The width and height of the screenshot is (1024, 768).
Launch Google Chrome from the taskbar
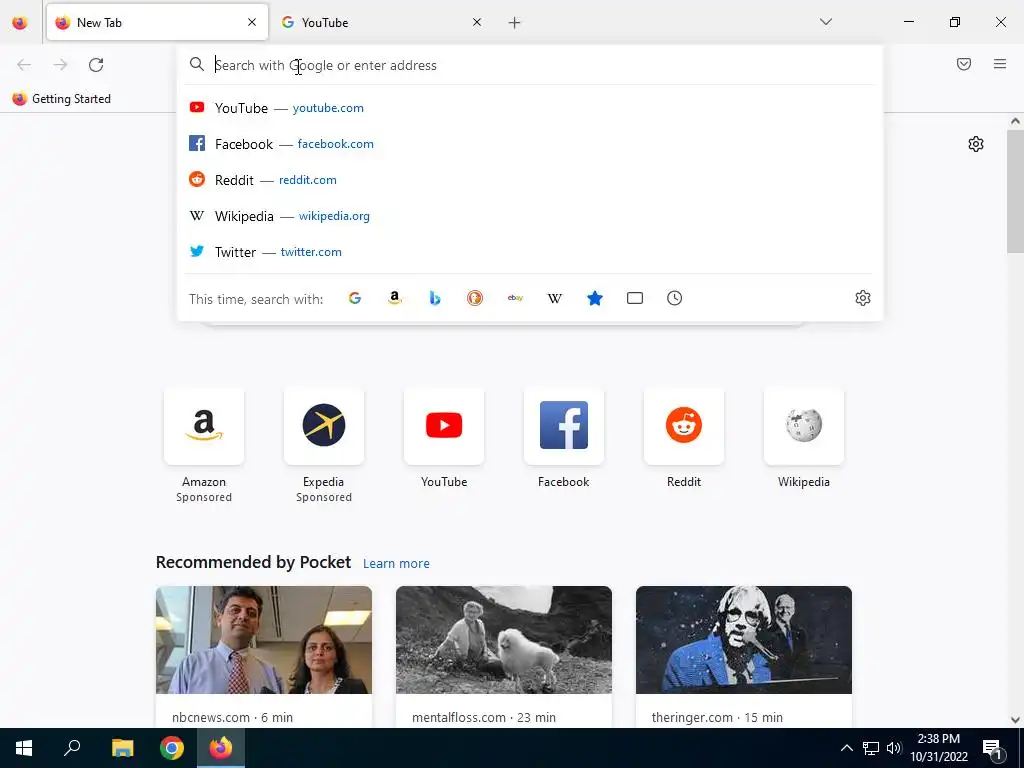(172, 748)
